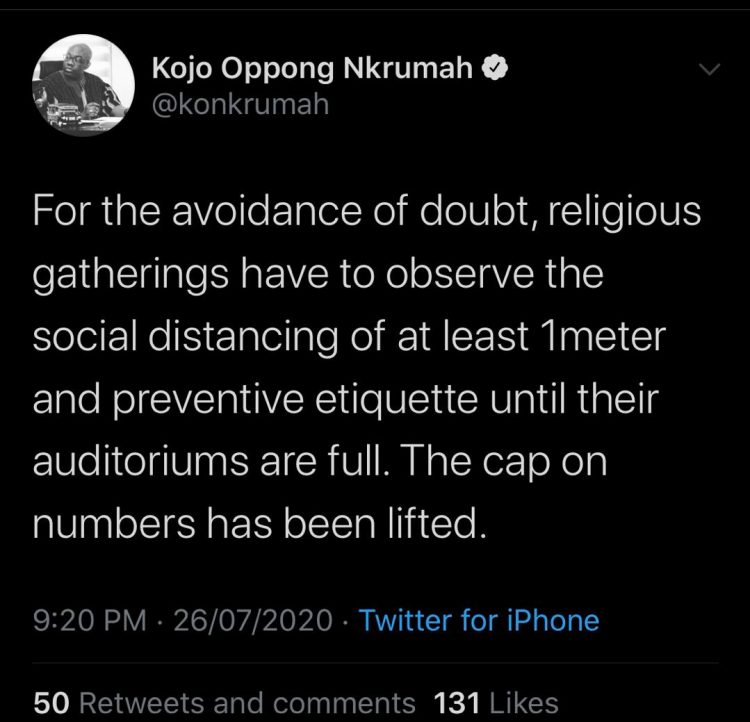Click the "numbers has been lifted" line

pos(260,524)
